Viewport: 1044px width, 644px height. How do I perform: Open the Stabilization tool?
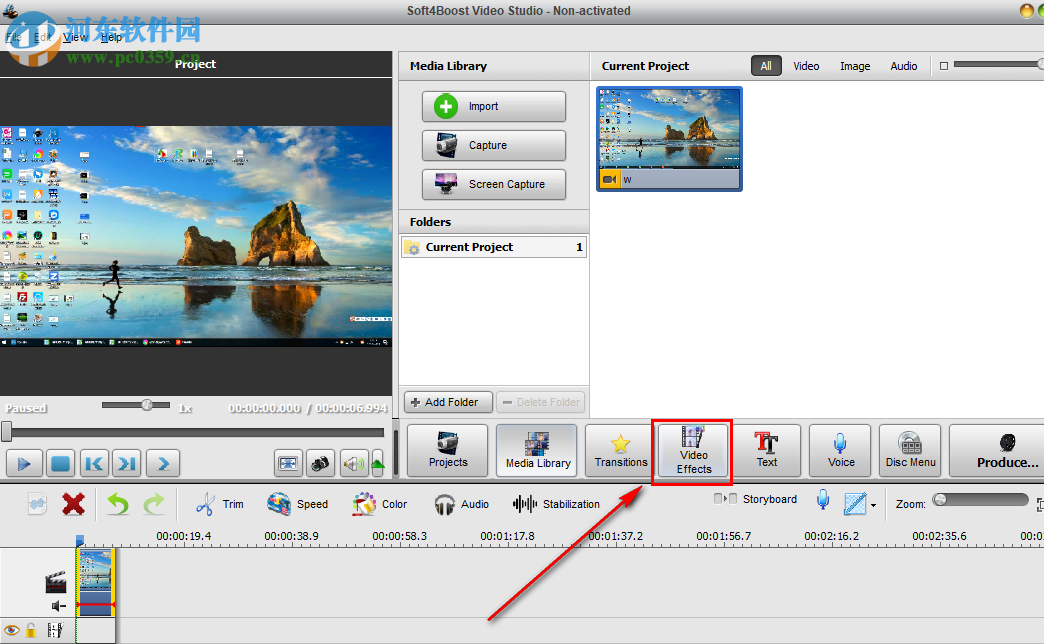[x=556, y=504]
